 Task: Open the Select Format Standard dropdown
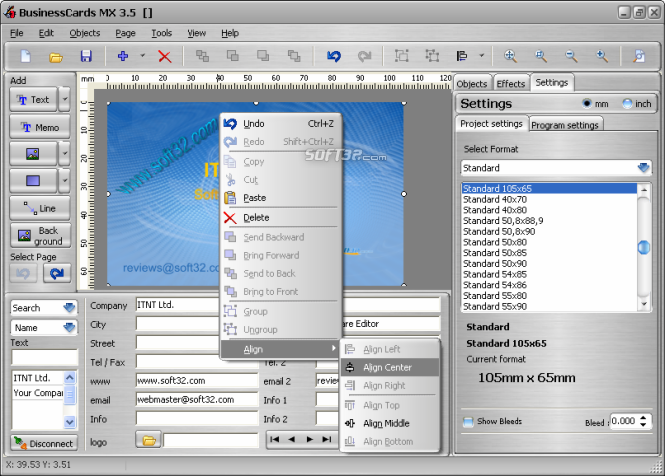click(643, 168)
